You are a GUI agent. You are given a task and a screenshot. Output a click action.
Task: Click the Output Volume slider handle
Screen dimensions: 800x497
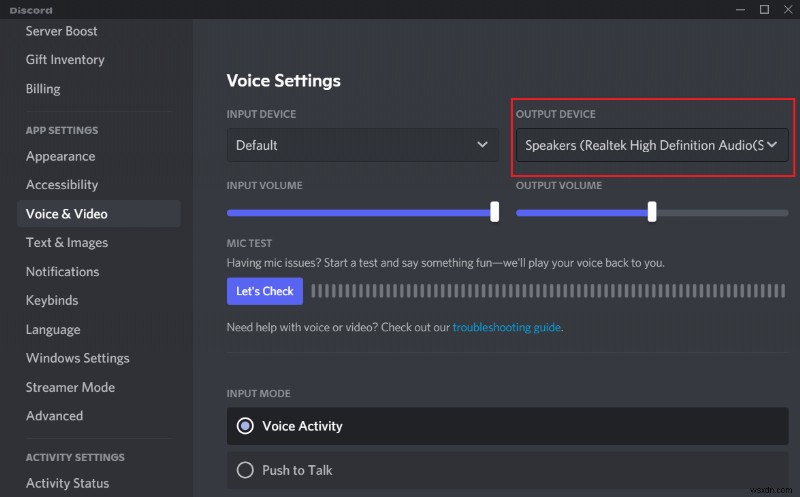(x=652, y=211)
